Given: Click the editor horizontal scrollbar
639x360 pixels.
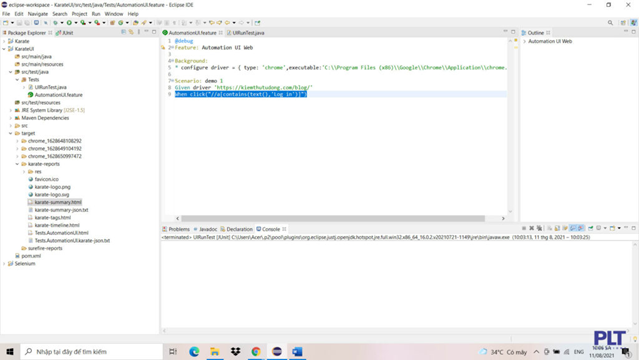Looking at the screenshot, I should coord(333,219).
